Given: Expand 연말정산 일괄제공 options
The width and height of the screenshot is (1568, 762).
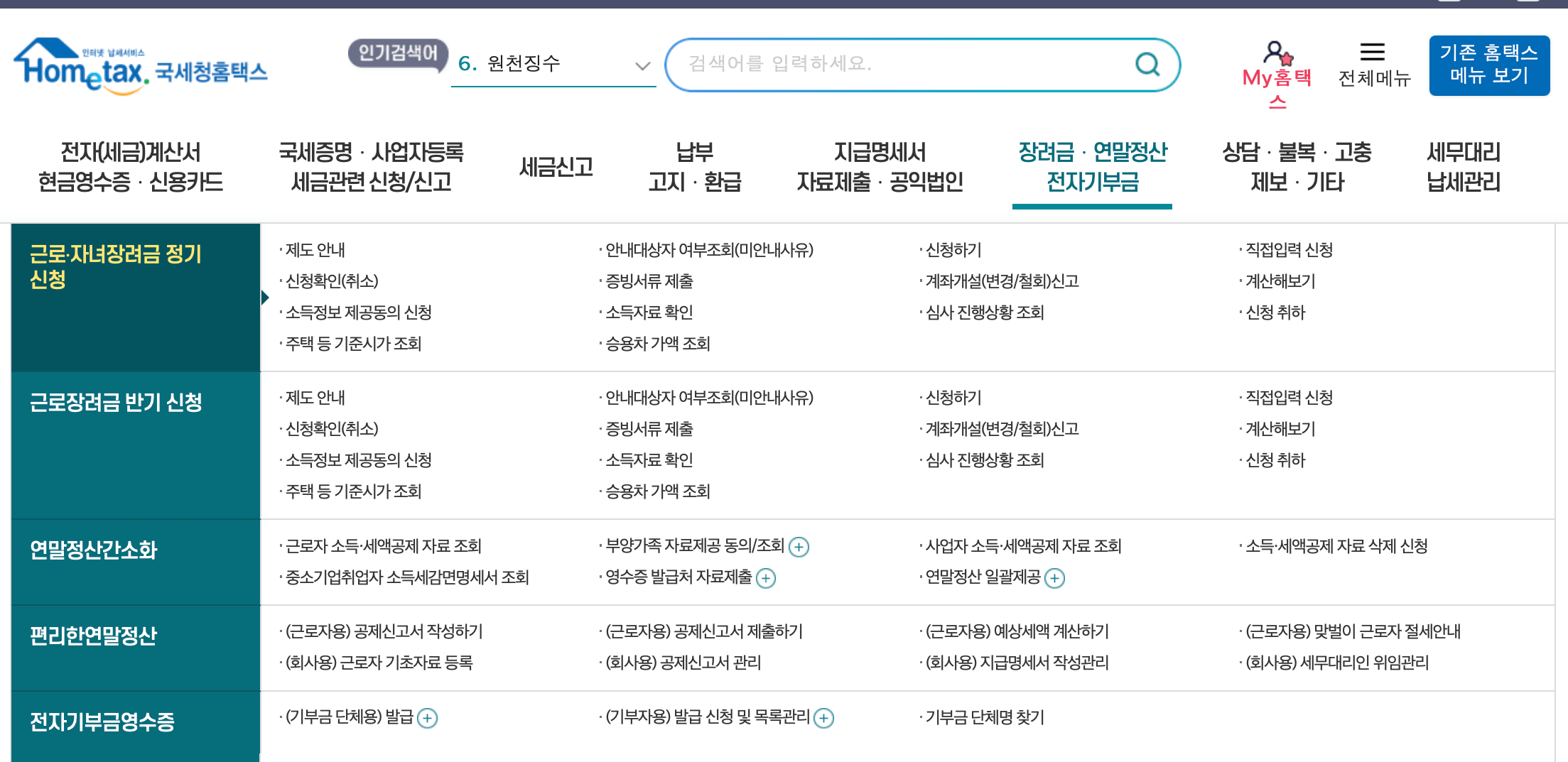Looking at the screenshot, I should (x=1055, y=579).
